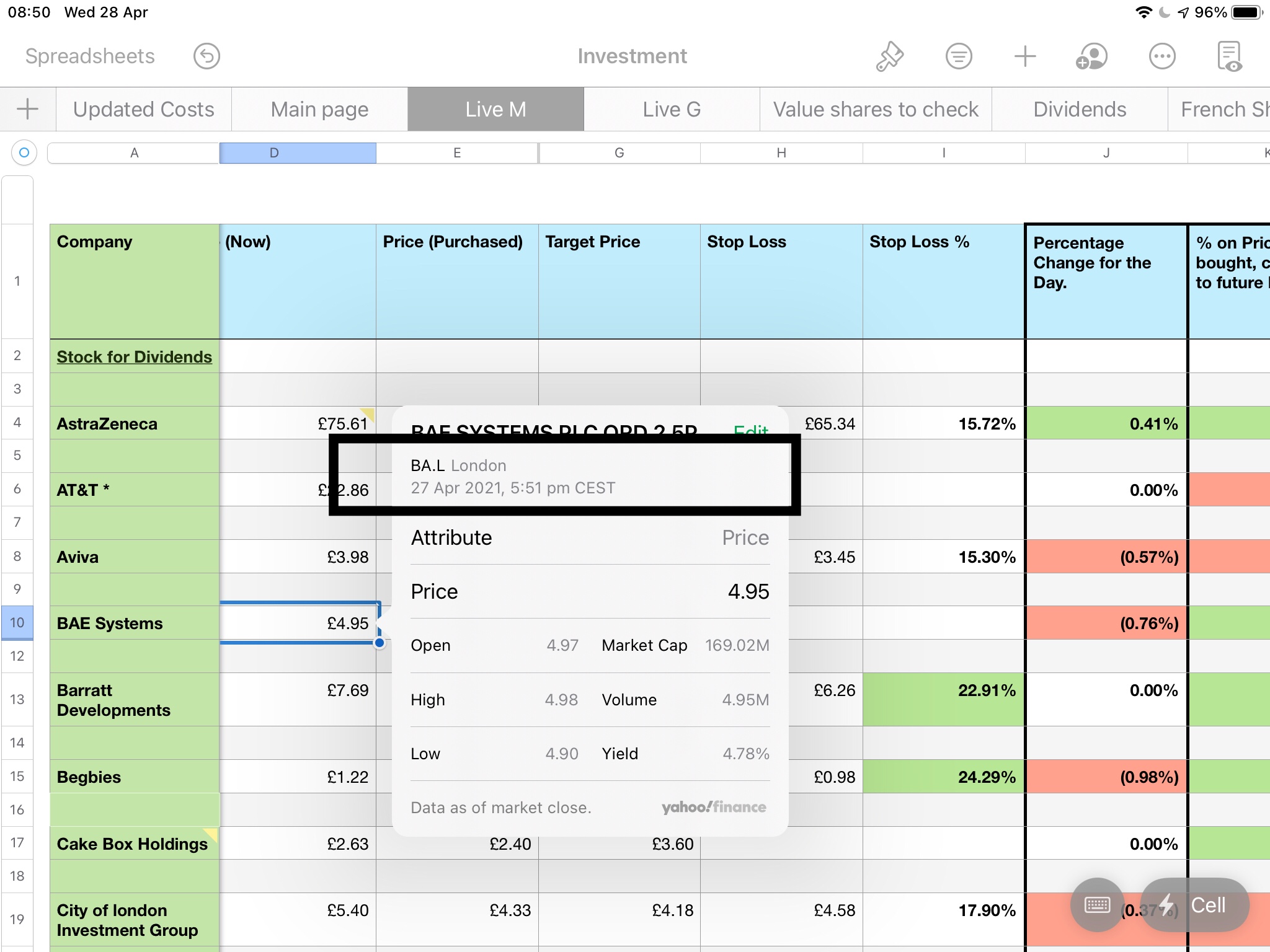Open the Collaborate person icon

1091,56
